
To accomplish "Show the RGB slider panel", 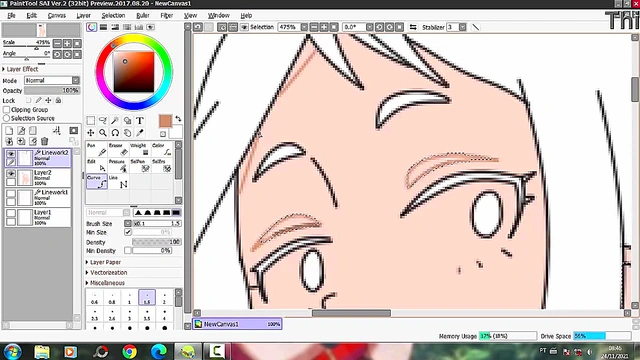I will (103, 27).
